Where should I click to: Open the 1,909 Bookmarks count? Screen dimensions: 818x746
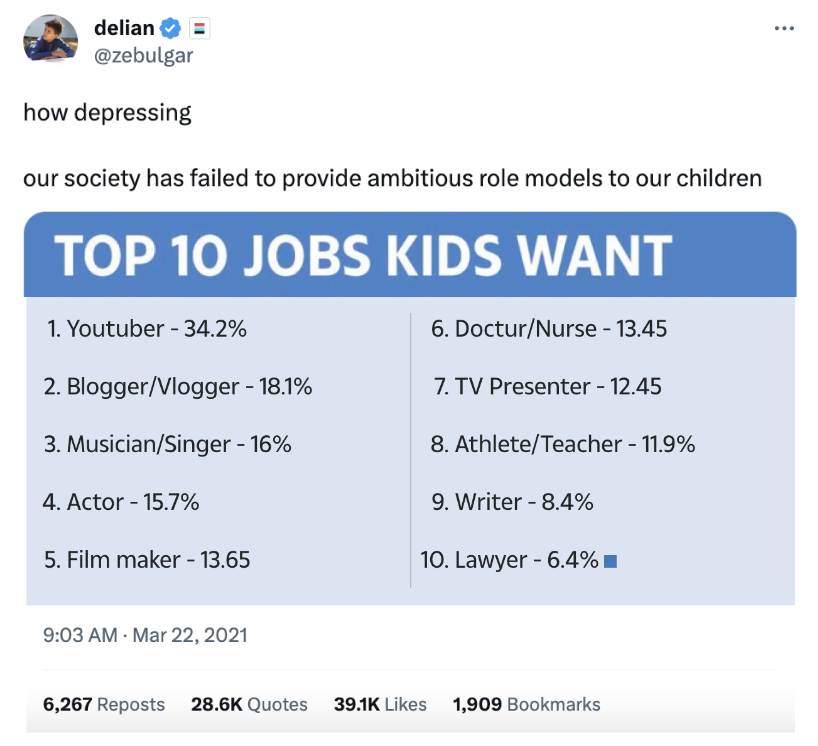(526, 704)
